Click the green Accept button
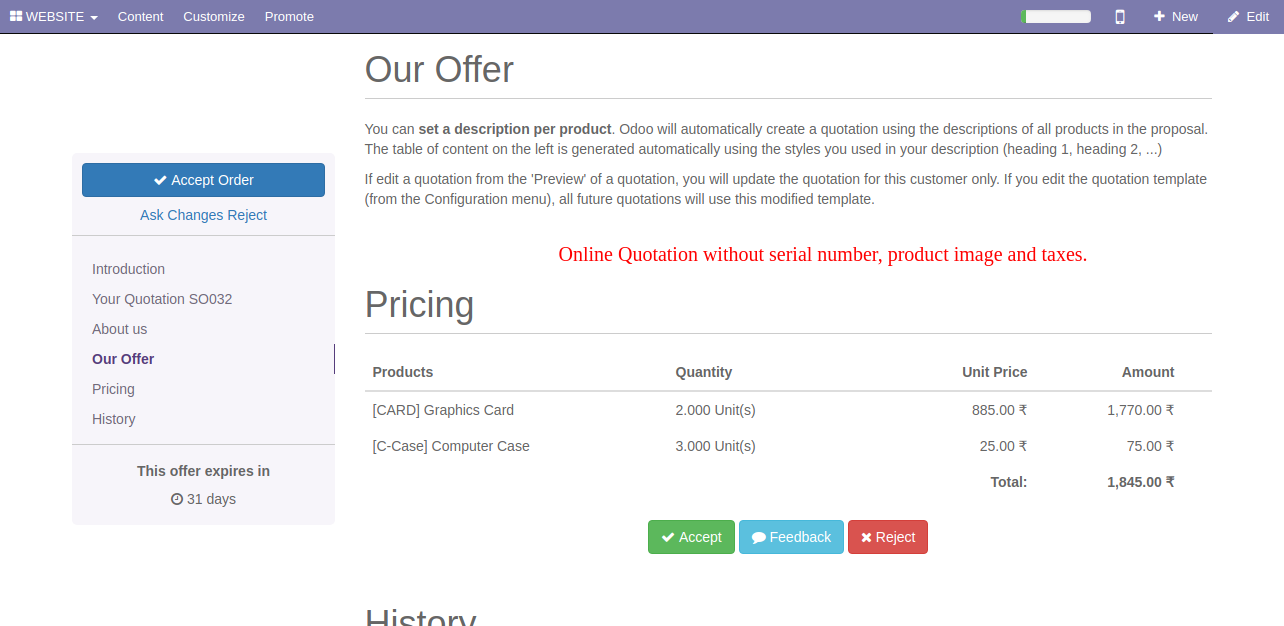This screenshot has width=1284, height=626. coord(691,537)
